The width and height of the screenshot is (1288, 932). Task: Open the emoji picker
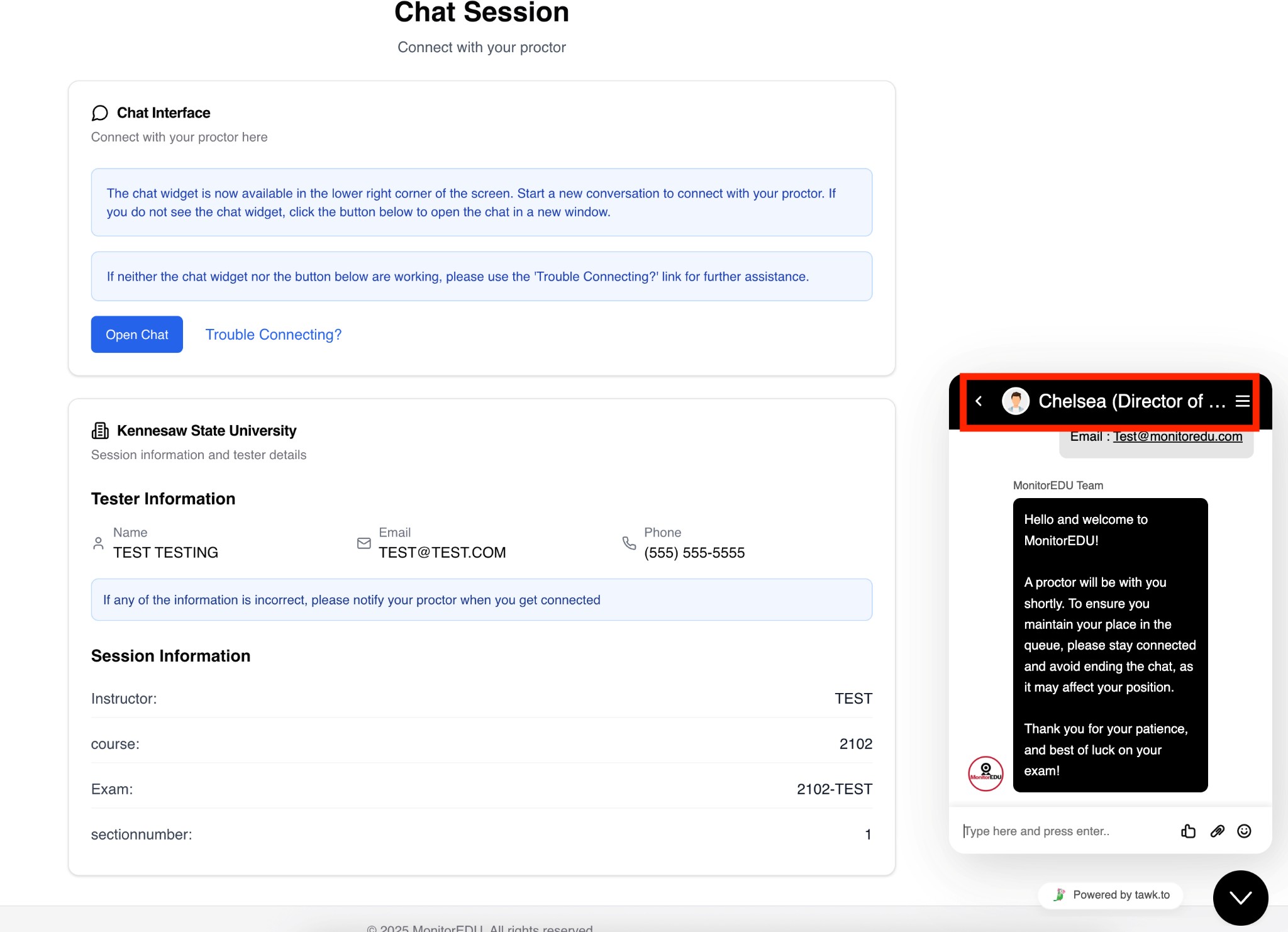(1244, 831)
